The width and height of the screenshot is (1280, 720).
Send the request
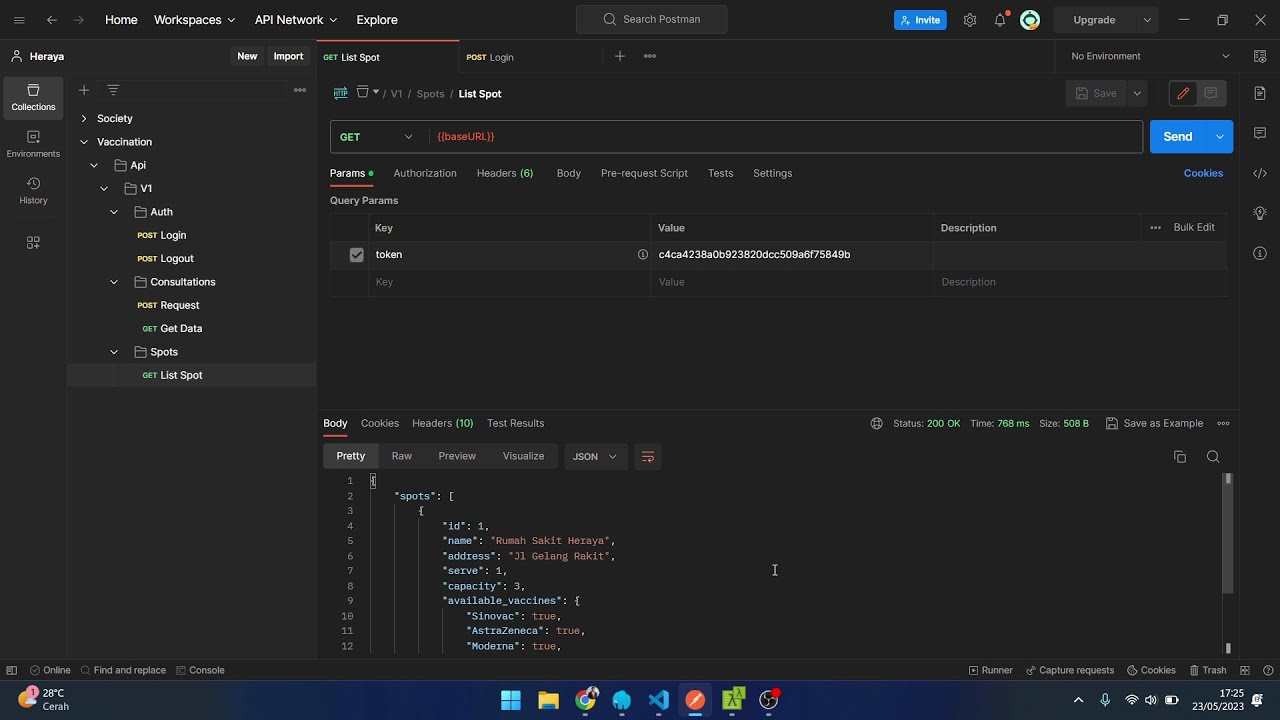1178,137
